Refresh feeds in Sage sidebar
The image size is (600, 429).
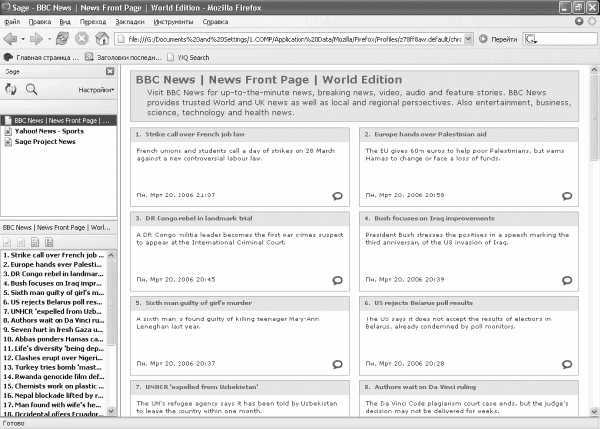(12, 89)
